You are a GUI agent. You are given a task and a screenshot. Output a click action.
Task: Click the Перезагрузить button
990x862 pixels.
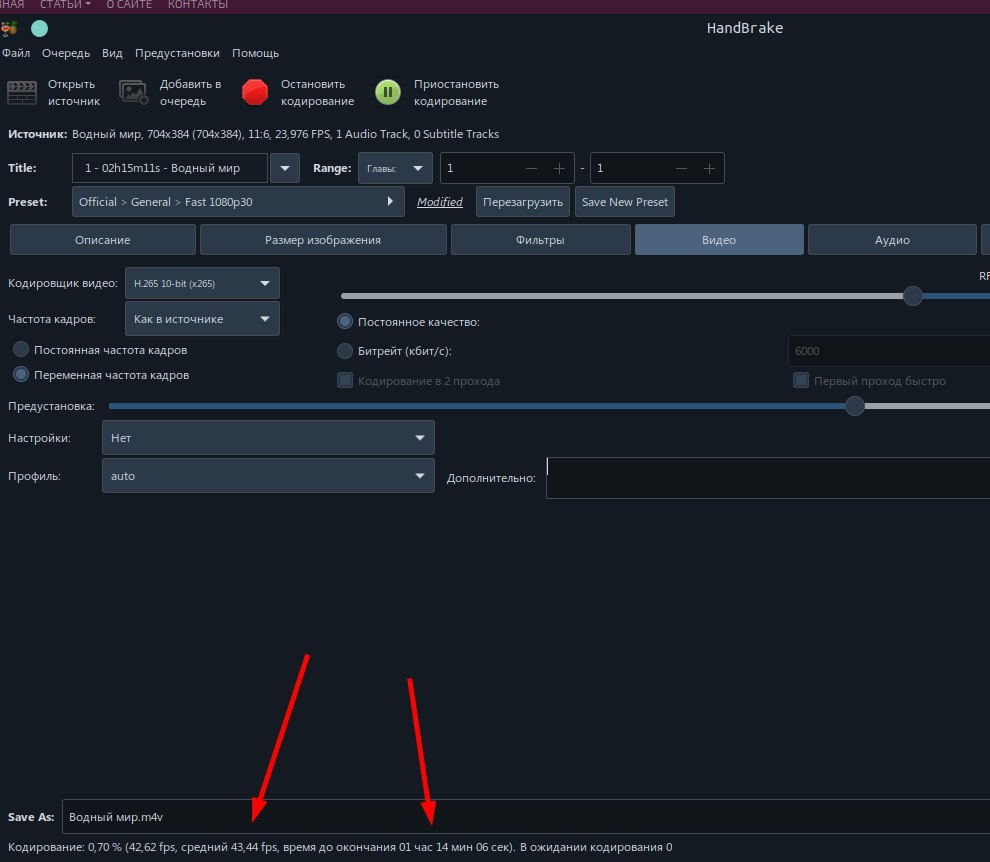(x=523, y=202)
